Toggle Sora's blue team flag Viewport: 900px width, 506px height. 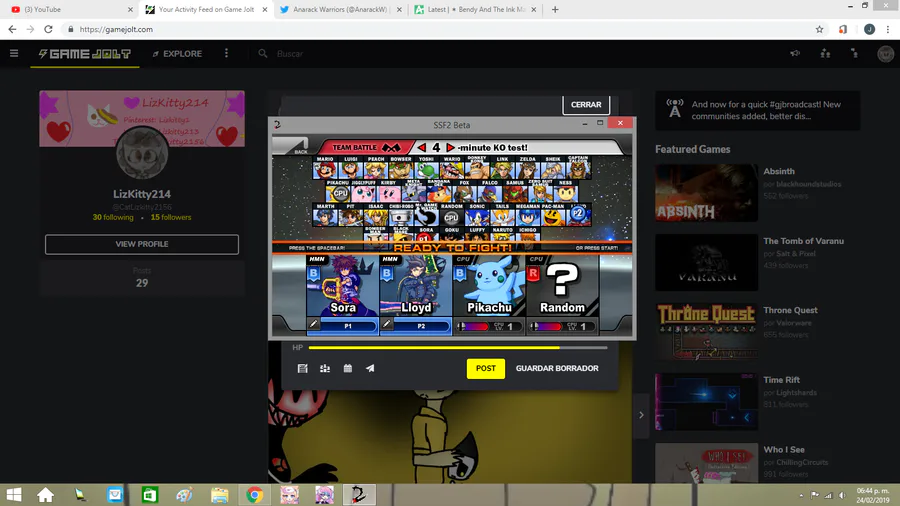[313, 274]
